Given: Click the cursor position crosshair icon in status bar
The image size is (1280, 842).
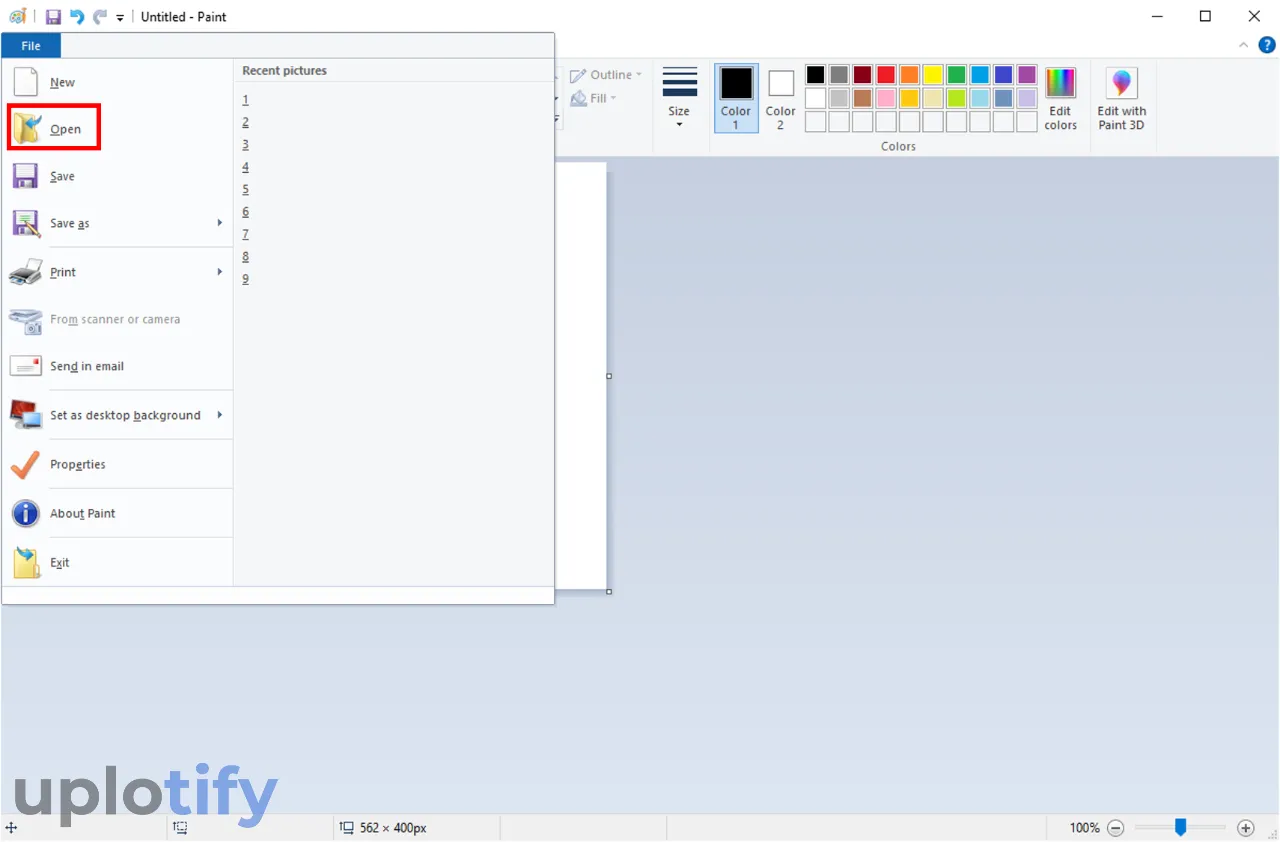Looking at the screenshot, I should pyautogui.click(x=11, y=828).
